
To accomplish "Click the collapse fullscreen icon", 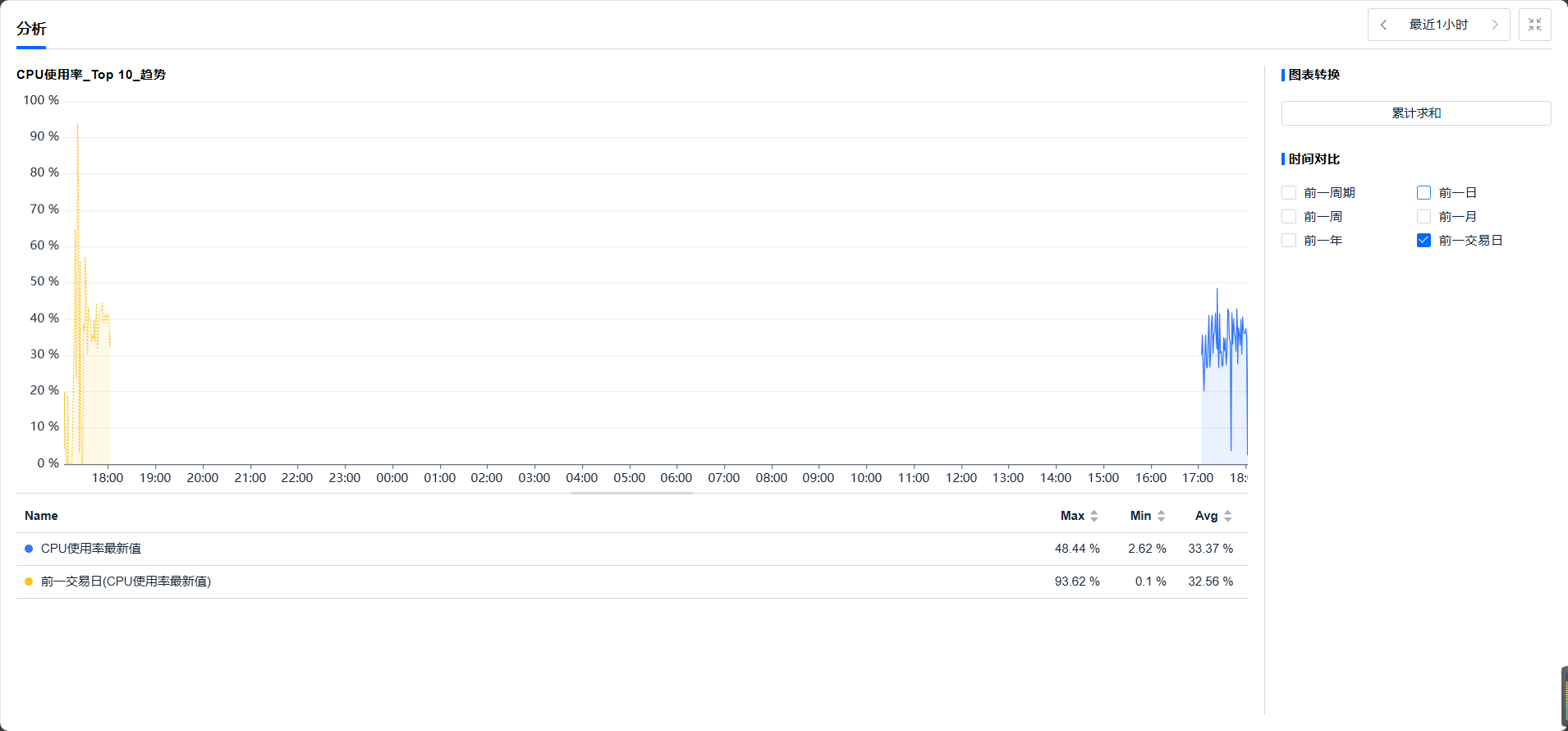I will coord(1535,25).
